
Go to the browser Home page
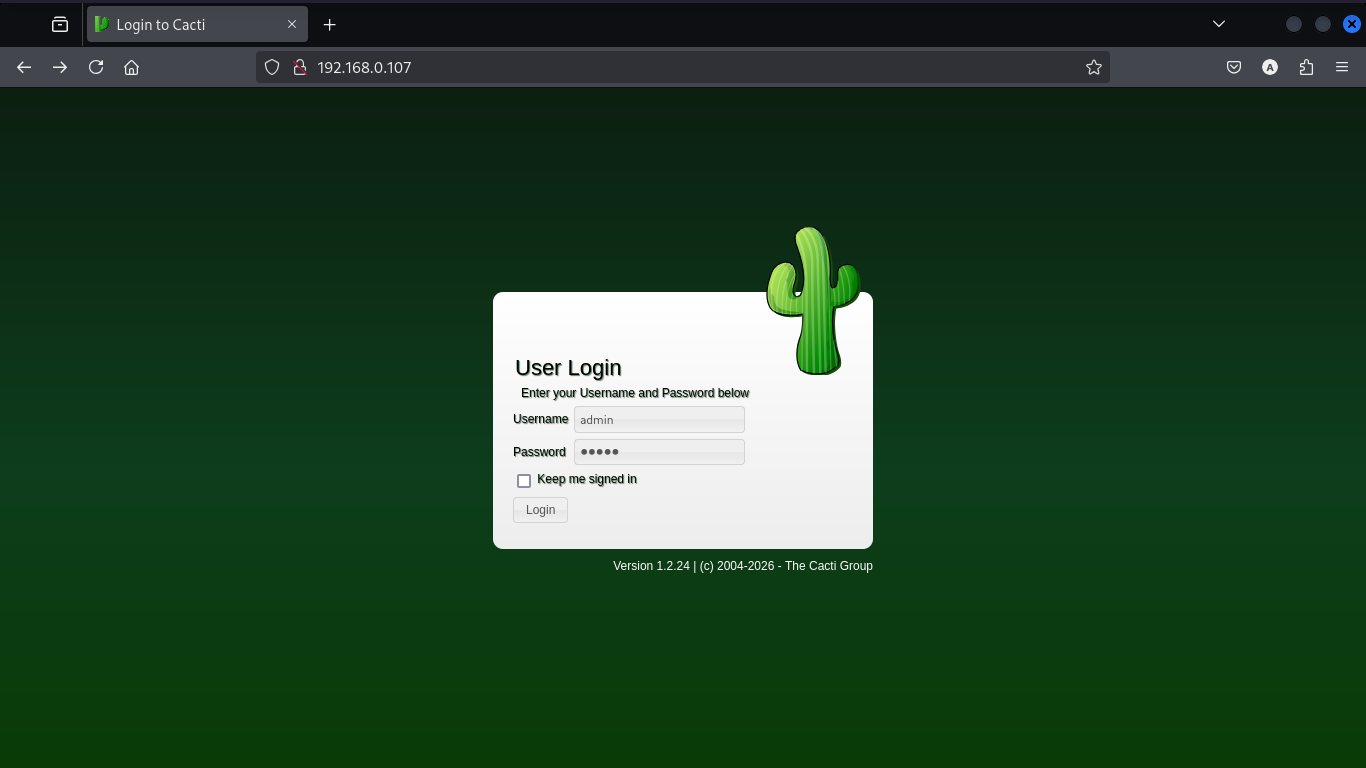(131, 67)
